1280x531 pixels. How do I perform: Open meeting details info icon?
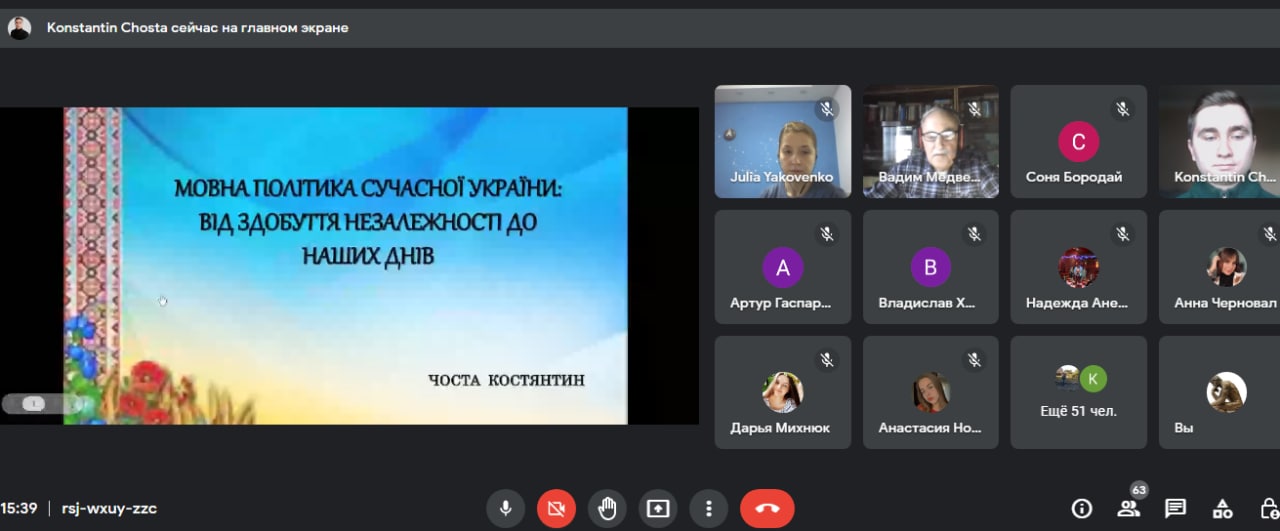click(x=1082, y=509)
